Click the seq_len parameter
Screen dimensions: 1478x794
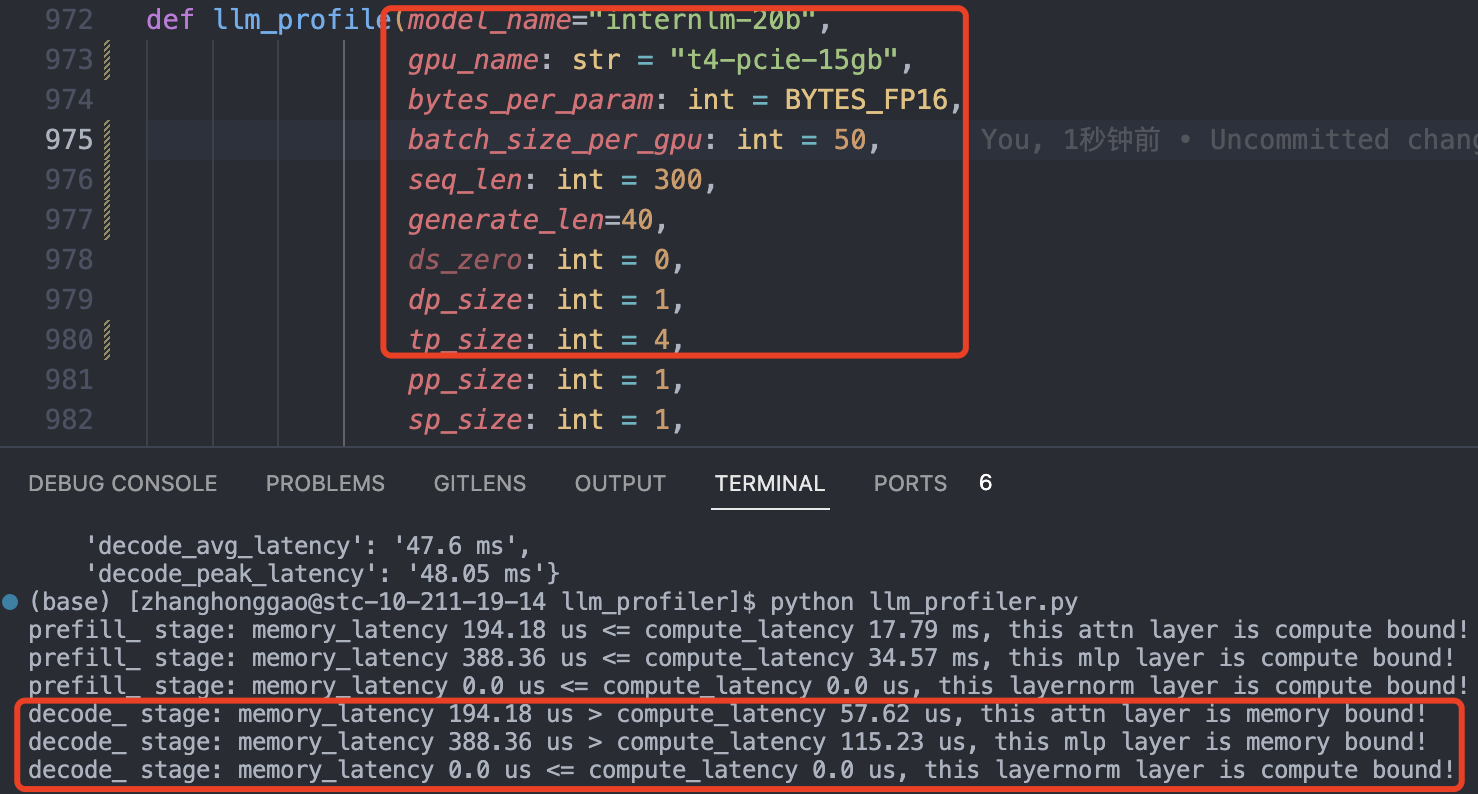click(x=465, y=180)
